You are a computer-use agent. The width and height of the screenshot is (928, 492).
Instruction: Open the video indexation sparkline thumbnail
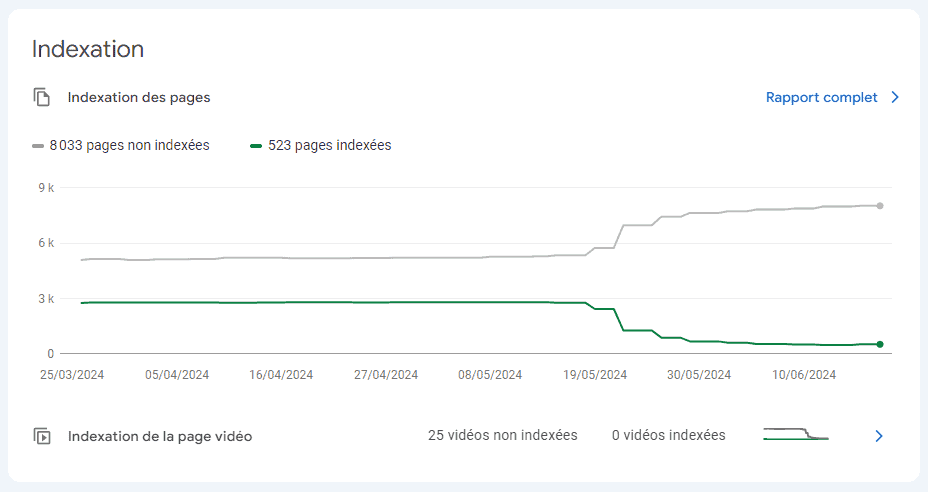pyautogui.click(x=796, y=434)
